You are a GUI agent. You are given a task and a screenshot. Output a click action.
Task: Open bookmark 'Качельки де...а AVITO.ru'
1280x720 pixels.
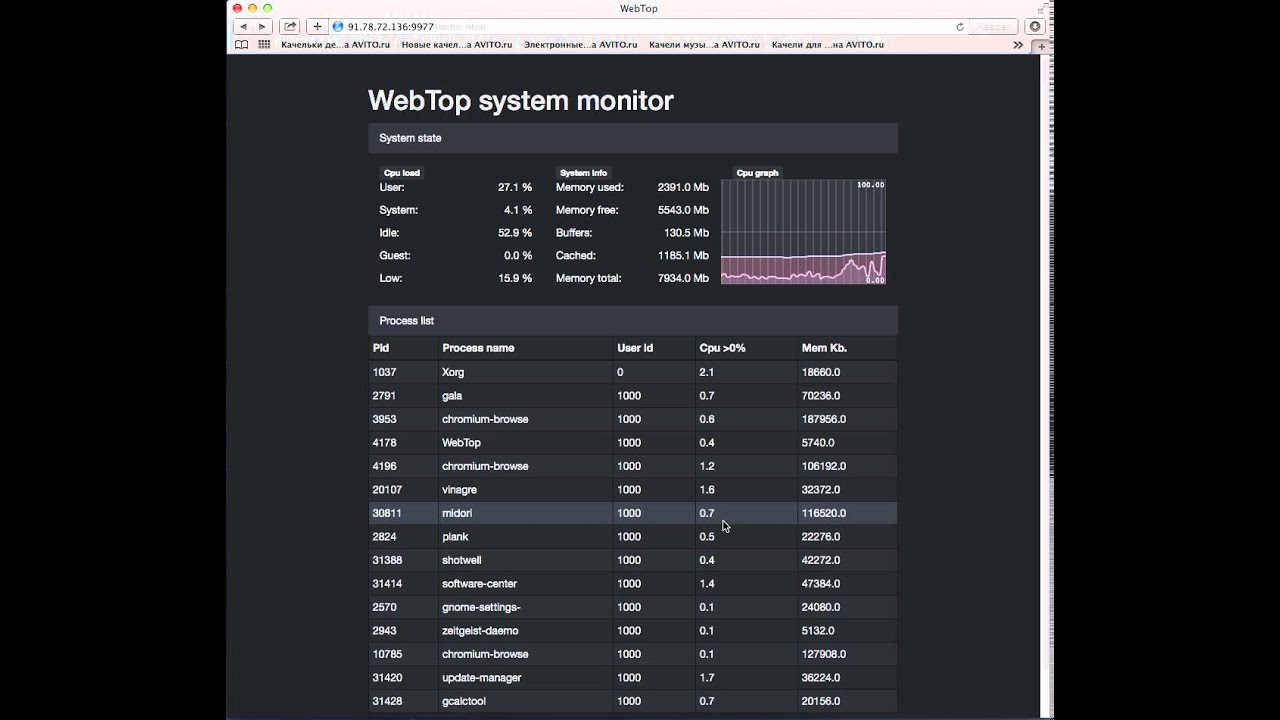(x=336, y=45)
